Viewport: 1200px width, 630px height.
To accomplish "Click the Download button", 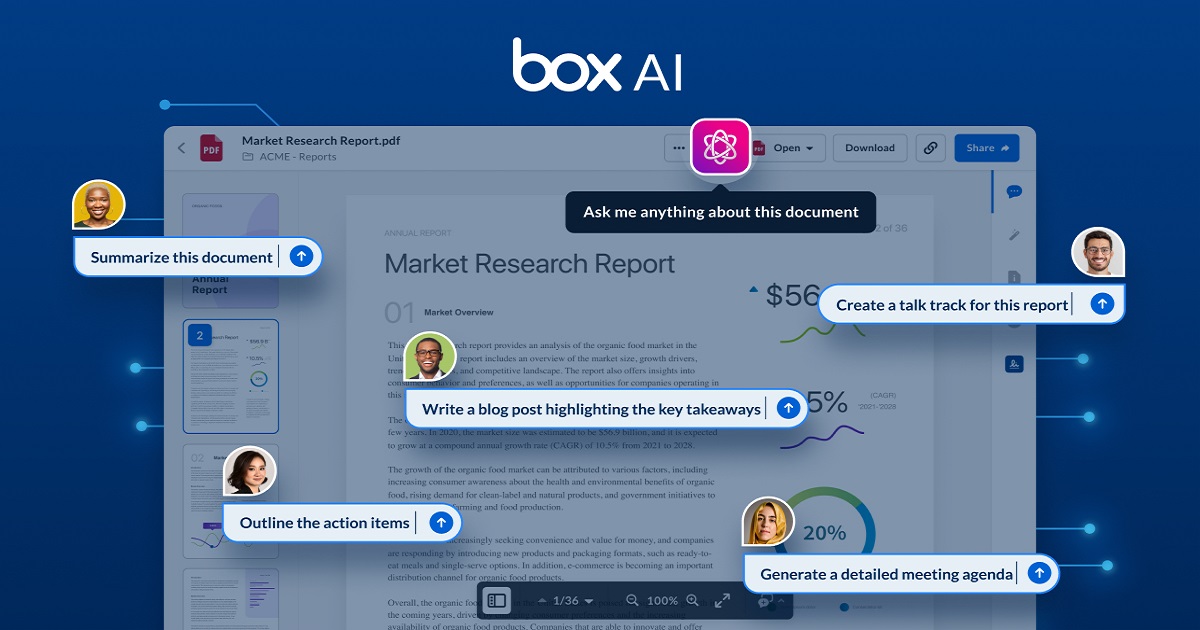I will pyautogui.click(x=870, y=148).
